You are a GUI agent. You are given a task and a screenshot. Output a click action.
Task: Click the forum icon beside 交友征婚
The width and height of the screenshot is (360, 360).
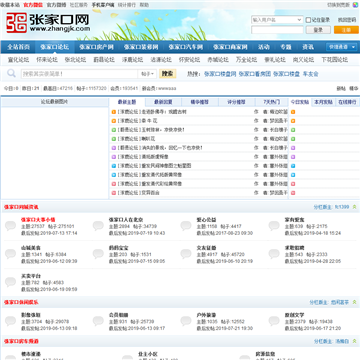[186, 254]
